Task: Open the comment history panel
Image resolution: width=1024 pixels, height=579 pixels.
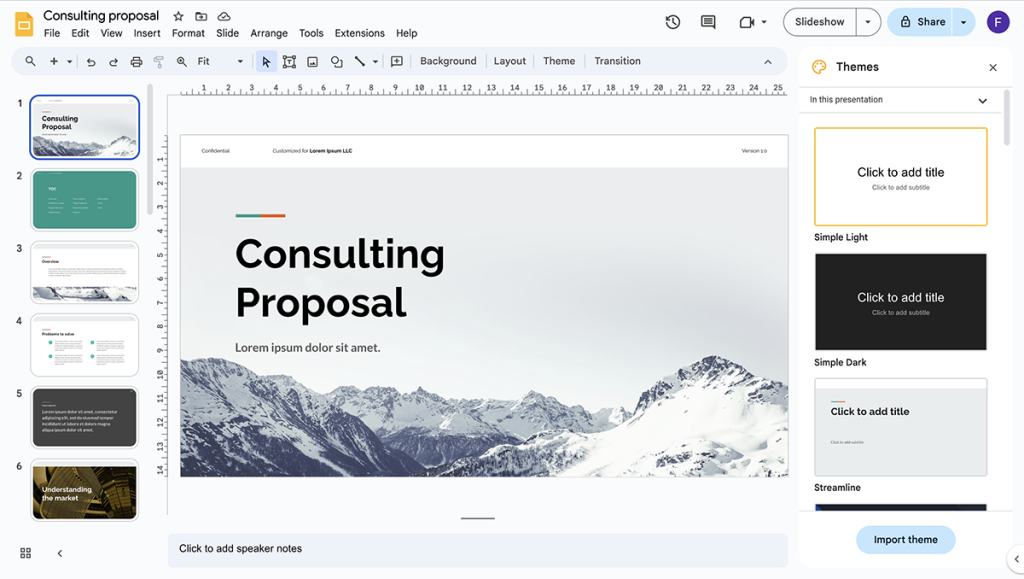Action: click(707, 21)
